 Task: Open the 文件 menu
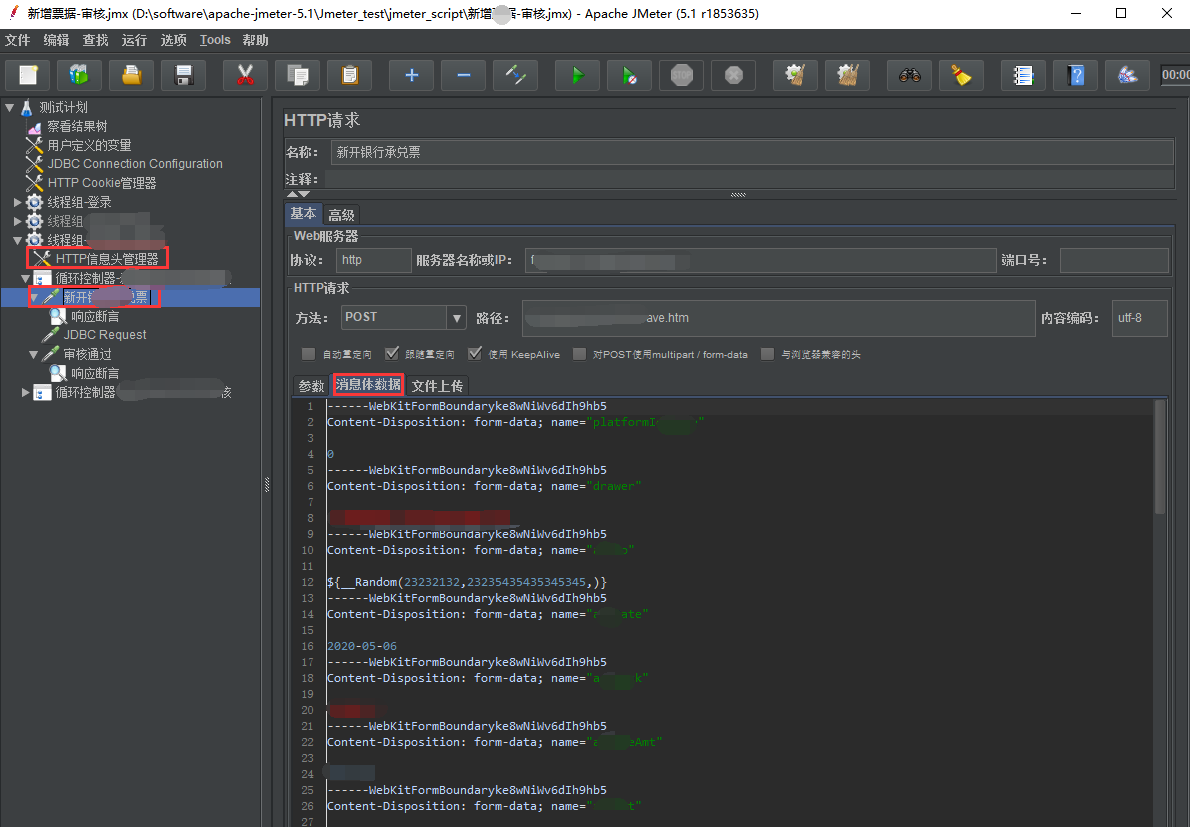click(17, 40)
